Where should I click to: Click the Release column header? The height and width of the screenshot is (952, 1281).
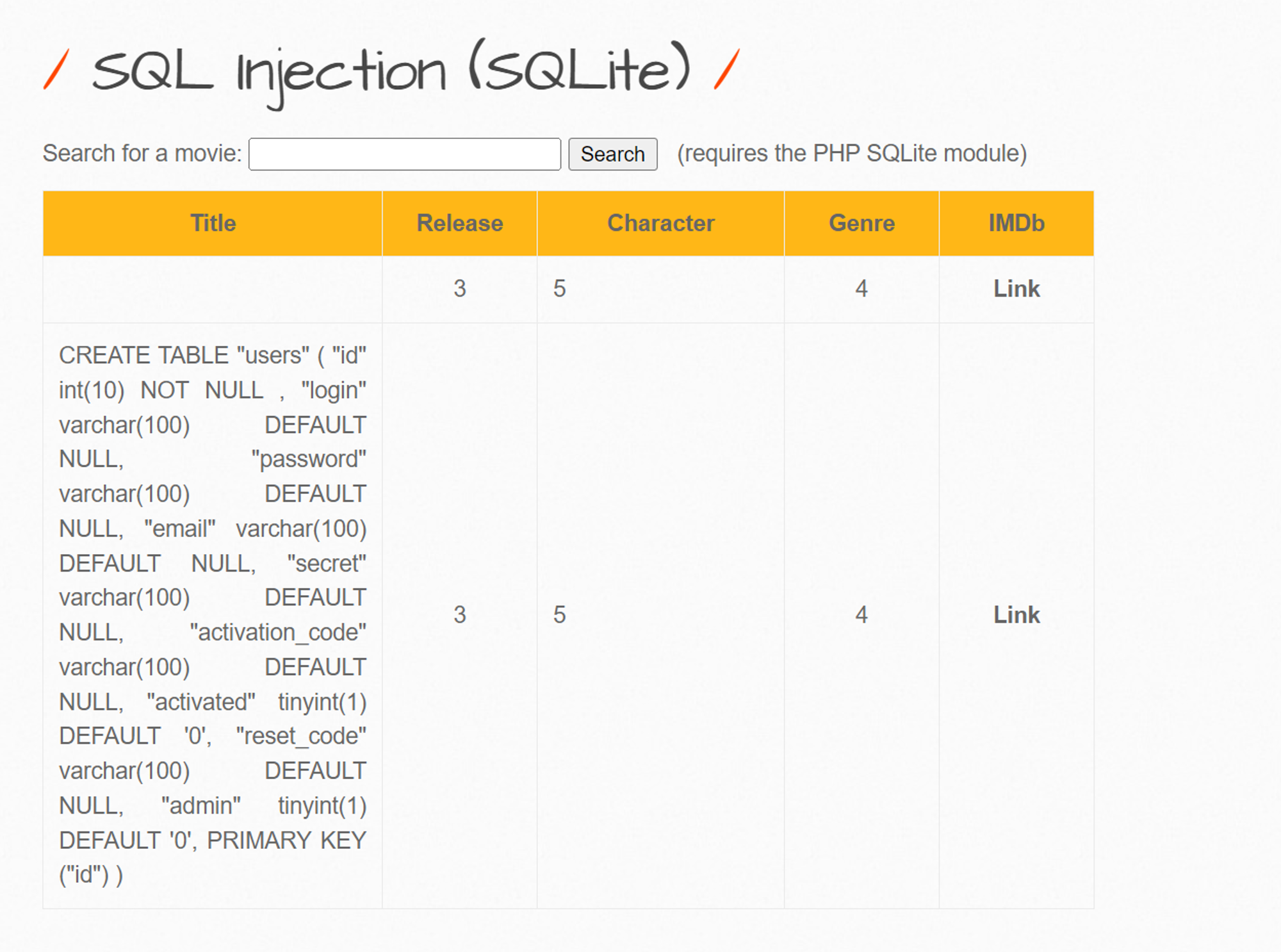(460, 222)
